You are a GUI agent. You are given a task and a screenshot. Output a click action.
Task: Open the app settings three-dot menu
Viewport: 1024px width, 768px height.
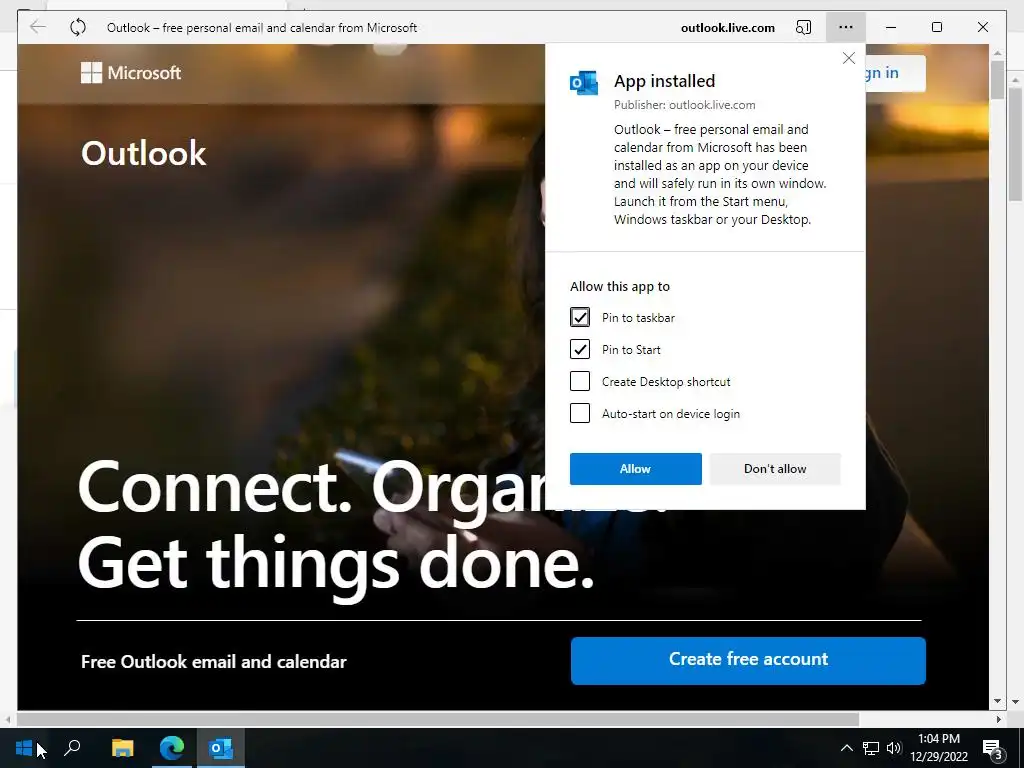[846, 27]
